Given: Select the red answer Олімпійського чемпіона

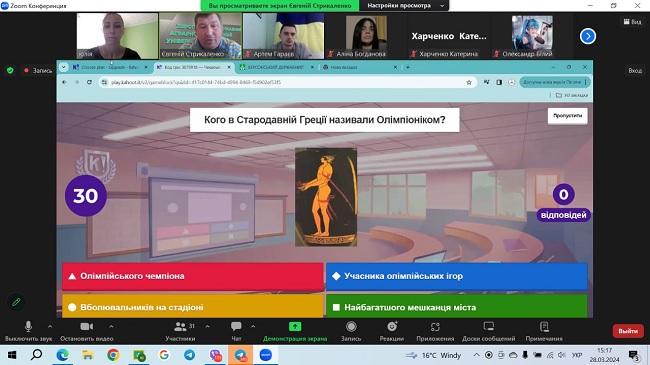Looking at the screenshot, I should [x=193, y=276].
